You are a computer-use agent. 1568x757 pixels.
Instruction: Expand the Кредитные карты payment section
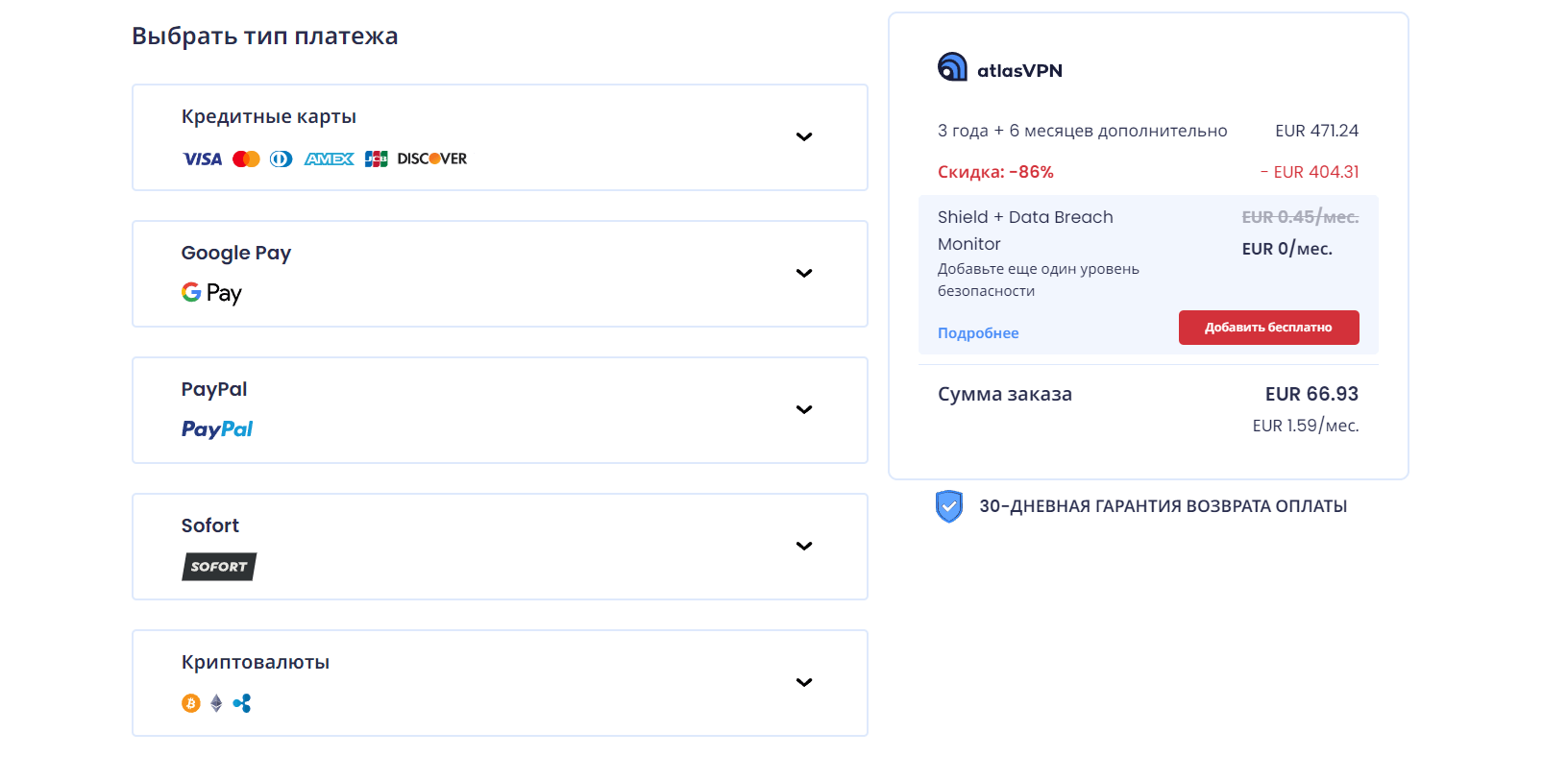point(804,136)
